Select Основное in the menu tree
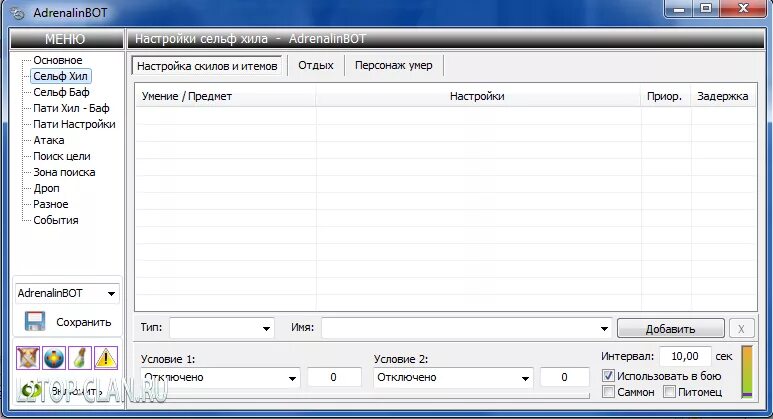The image size is (773, 419). 58,60
